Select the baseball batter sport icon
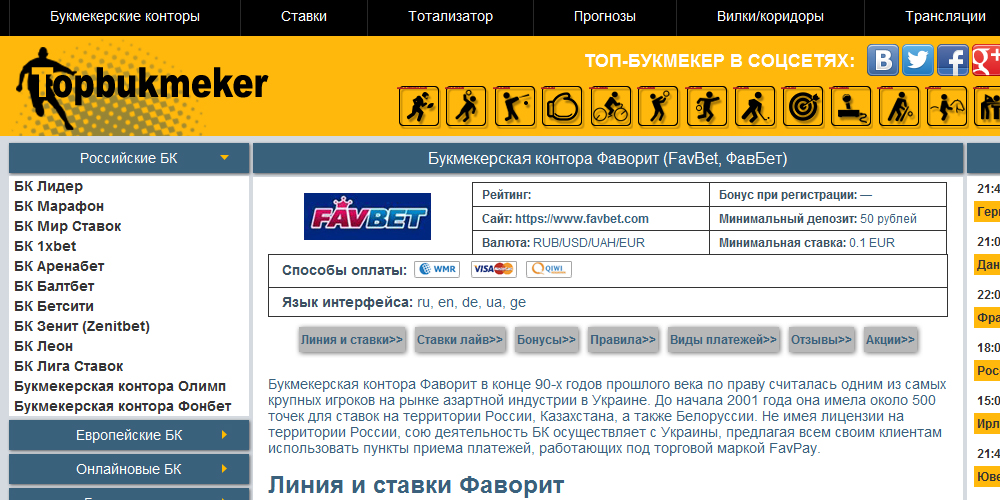The height and width of the screenshot is (500, 1000). pos(514,106)
